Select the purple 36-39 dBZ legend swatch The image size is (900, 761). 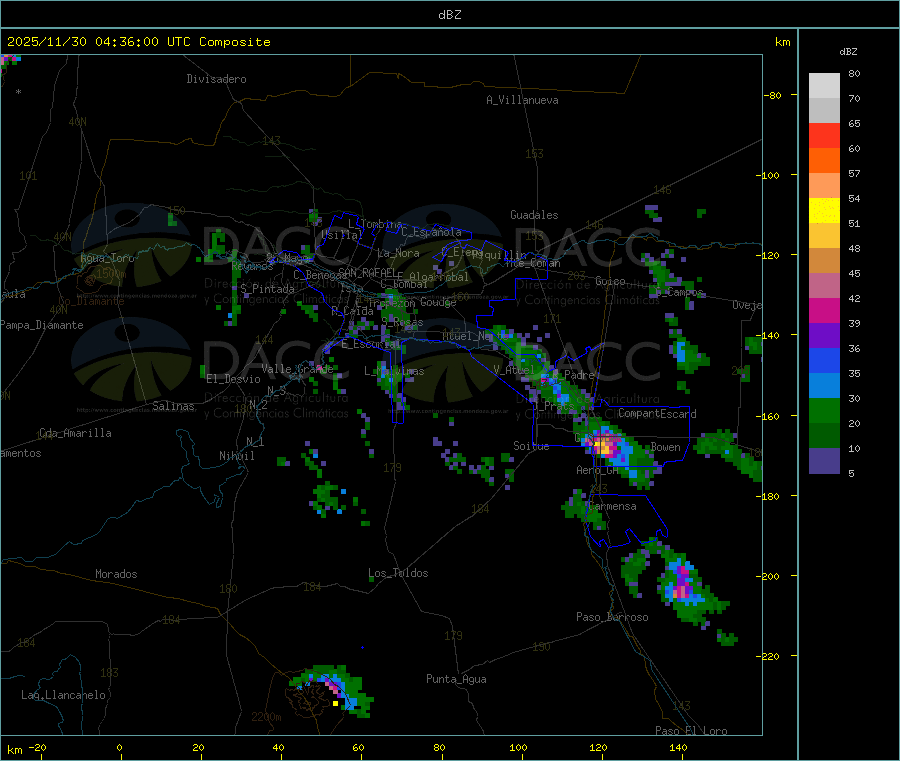click(824, 335)
